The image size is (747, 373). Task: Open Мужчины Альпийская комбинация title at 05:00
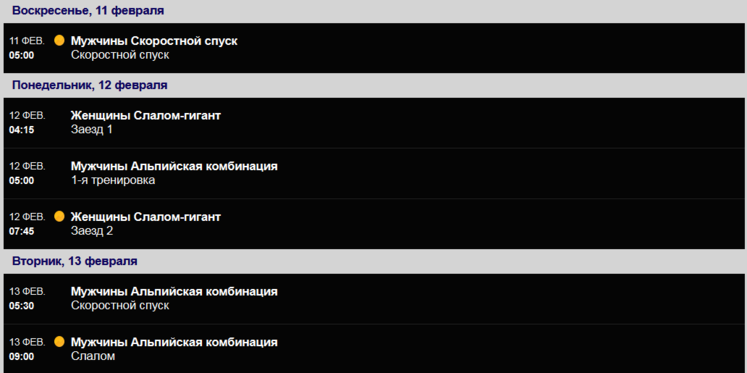[174, 166]
